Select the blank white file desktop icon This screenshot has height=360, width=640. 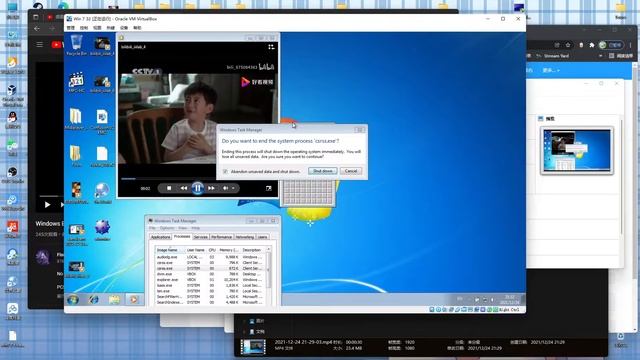pos(102,157)
